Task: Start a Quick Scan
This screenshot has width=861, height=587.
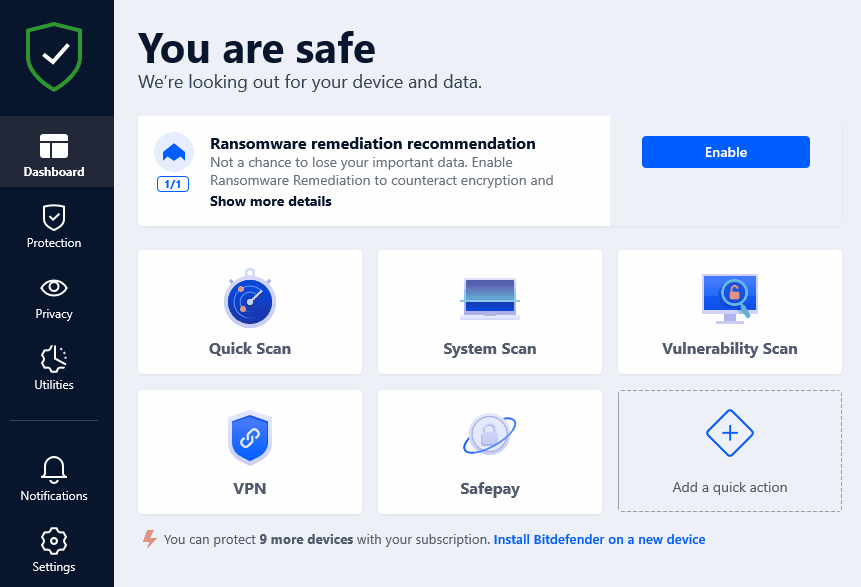Action: [x=250, y=311]
